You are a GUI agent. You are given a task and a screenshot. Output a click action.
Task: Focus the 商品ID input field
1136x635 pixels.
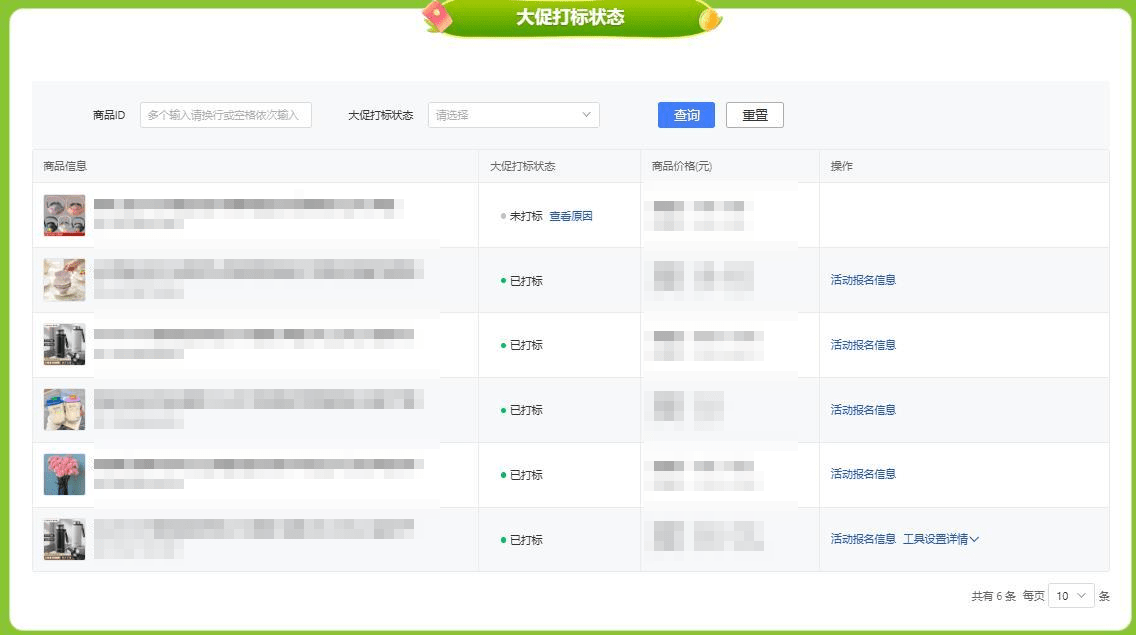[x=226, y=115]
